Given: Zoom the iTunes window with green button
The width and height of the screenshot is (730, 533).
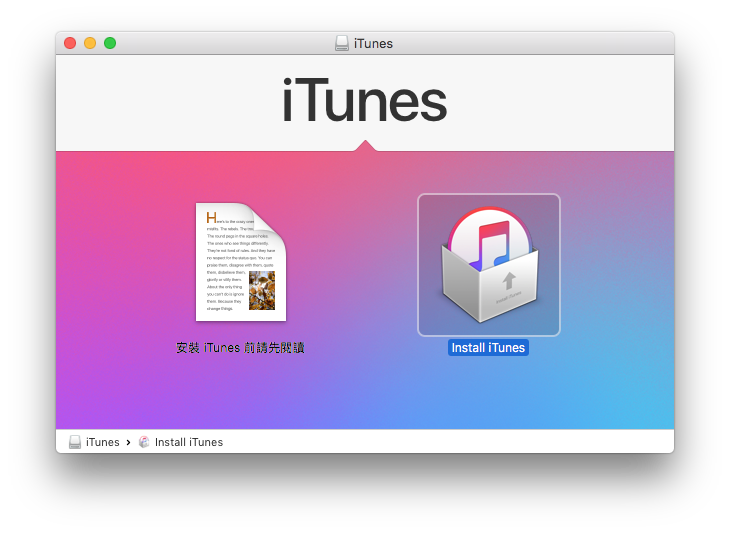Looking at the screenshot, I should point(110,43).
